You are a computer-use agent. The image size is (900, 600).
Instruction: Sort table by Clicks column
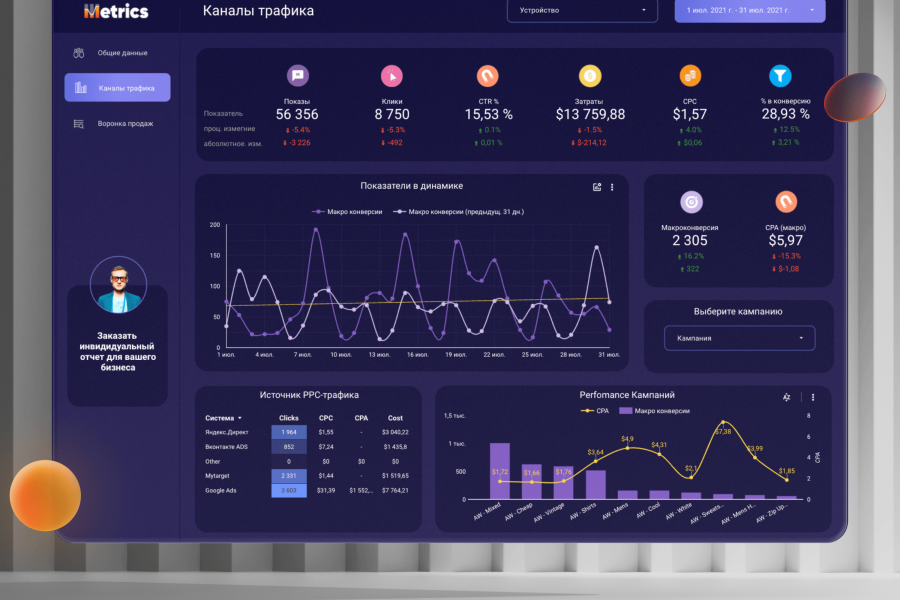click(x=289, y=418)
